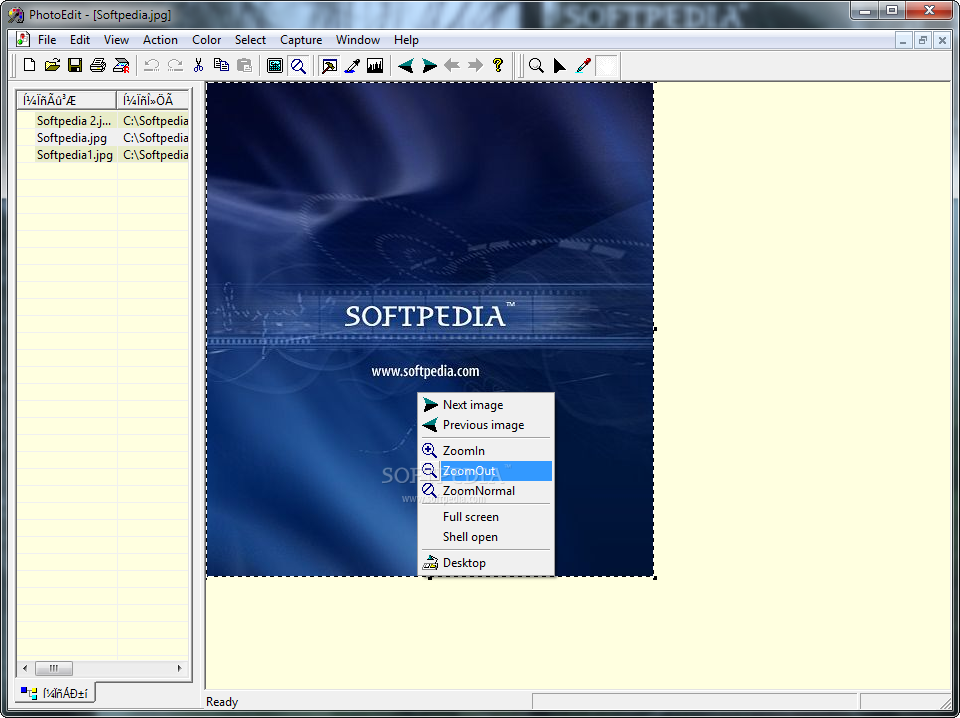Click the Scanner acquire icon
Screen dimensions: 960x718
point(121,65)
